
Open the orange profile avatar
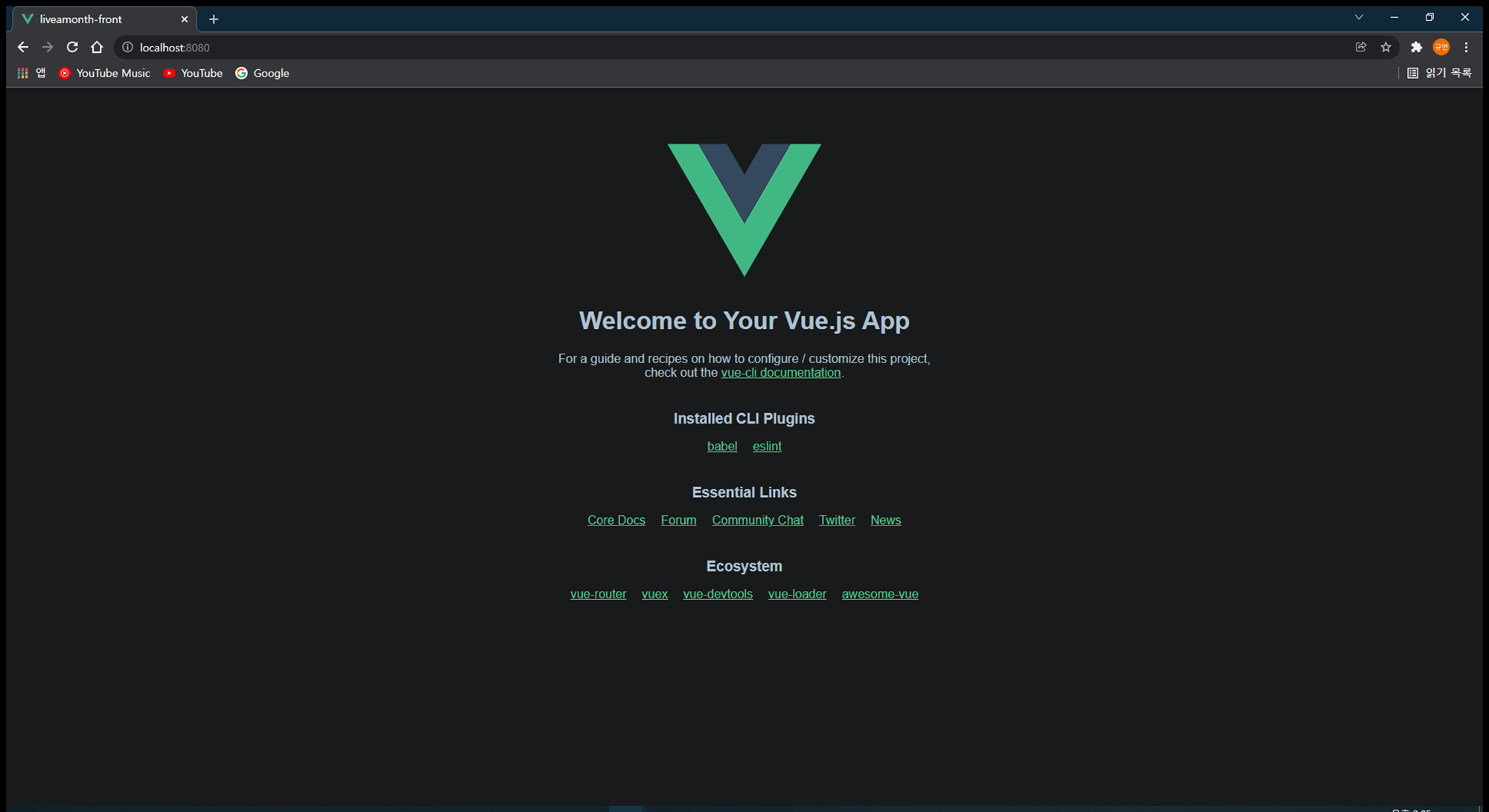(1441, 47)
